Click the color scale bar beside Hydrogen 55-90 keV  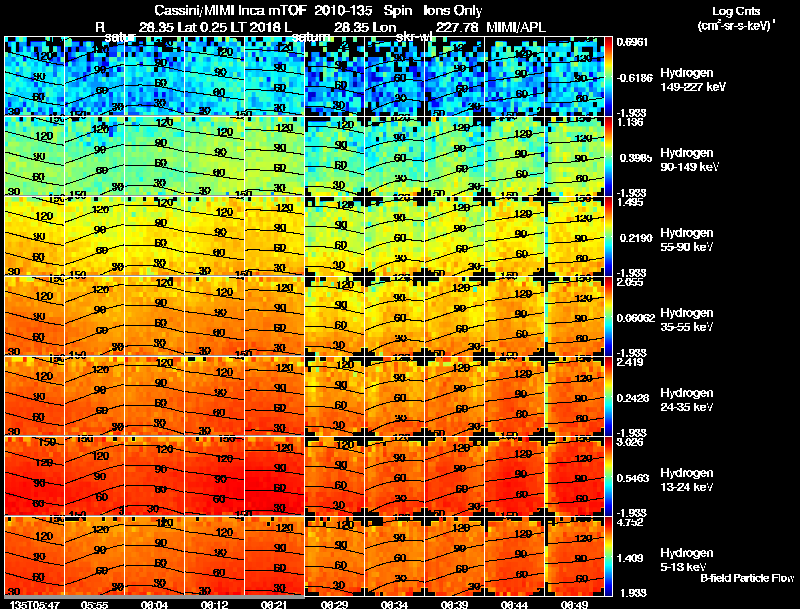coord(609,237)
